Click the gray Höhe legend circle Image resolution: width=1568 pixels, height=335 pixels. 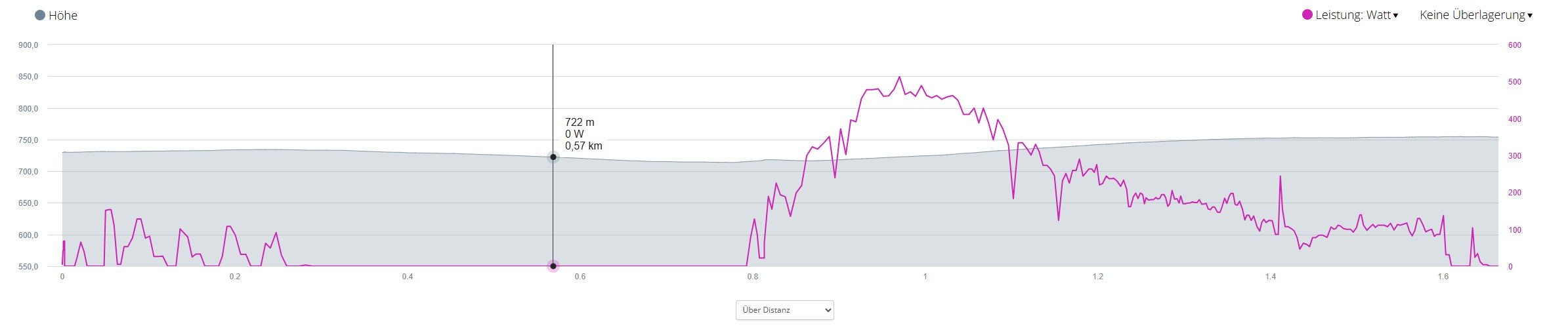(40, 15)
